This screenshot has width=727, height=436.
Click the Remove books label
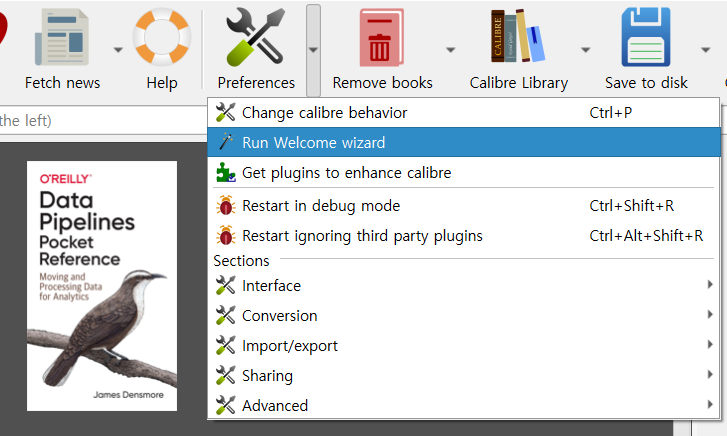click(383, 83)
